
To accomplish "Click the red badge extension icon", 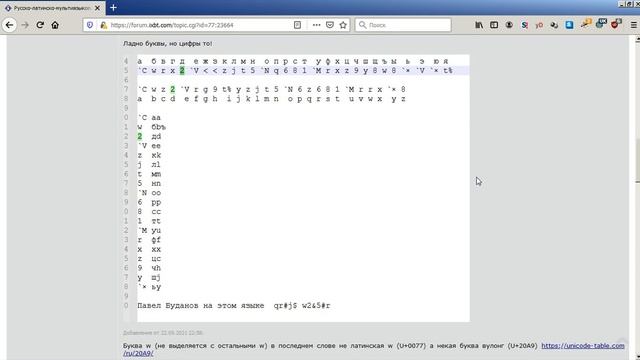I will click(x=616, y=24).
